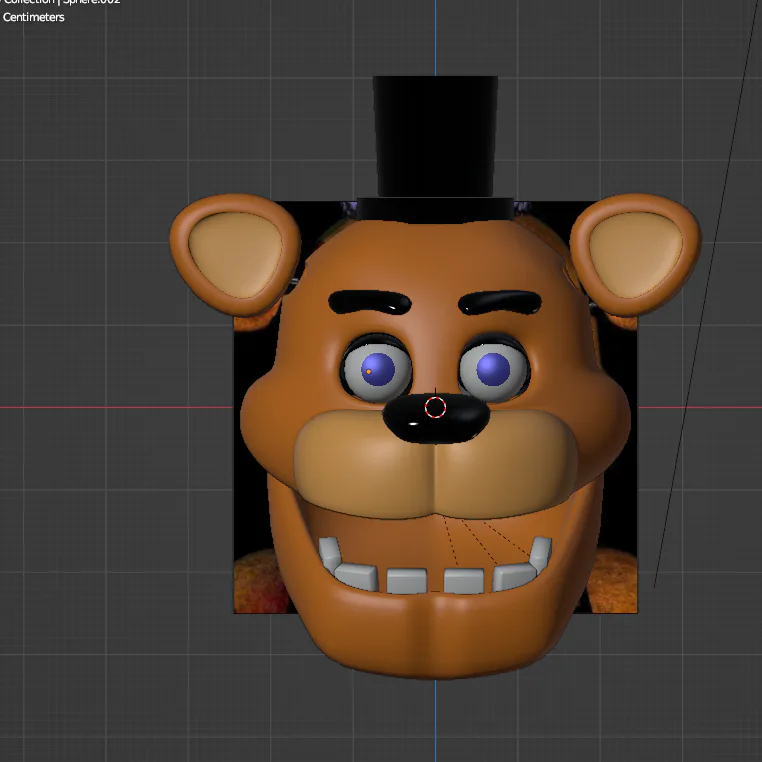
Task: Select the right-side blue iris eyeball
Action: click(494, 369)
